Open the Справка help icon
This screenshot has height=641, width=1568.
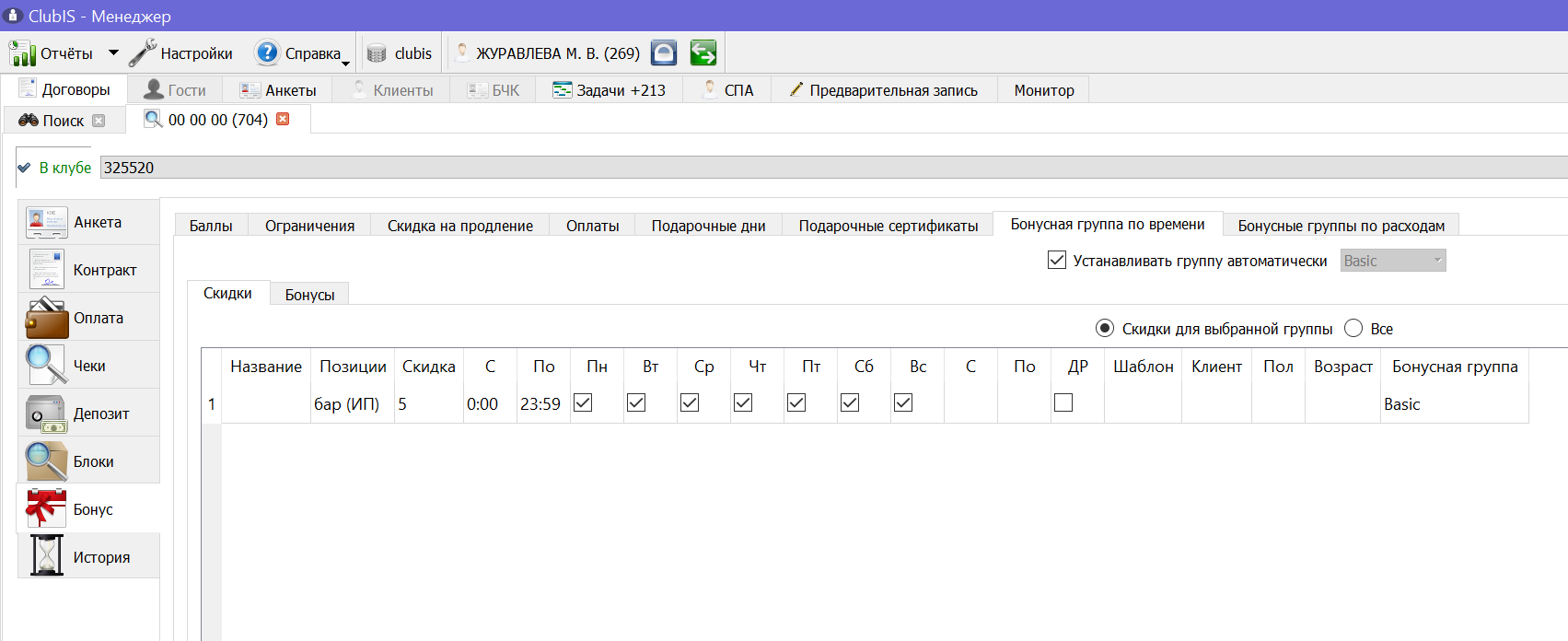pos(267,52)
